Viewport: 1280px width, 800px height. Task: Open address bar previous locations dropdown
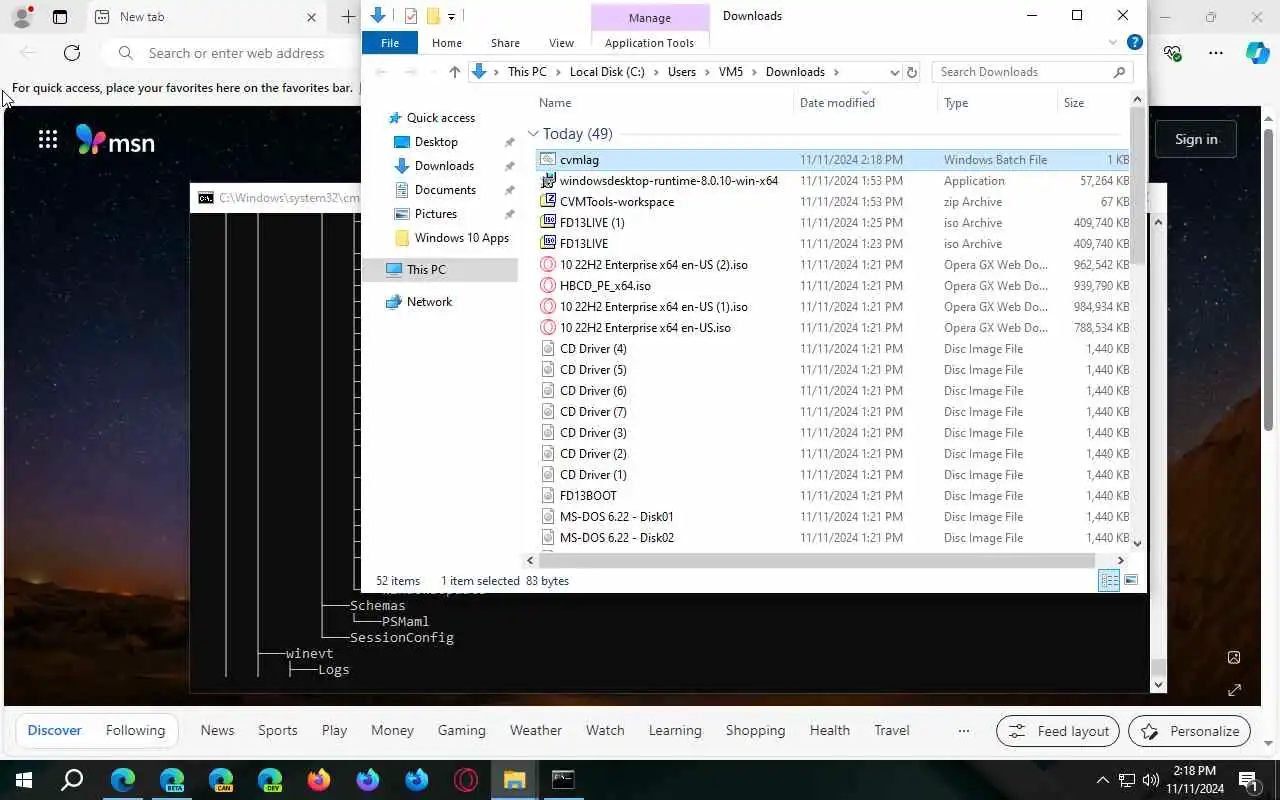click(894, 72)
